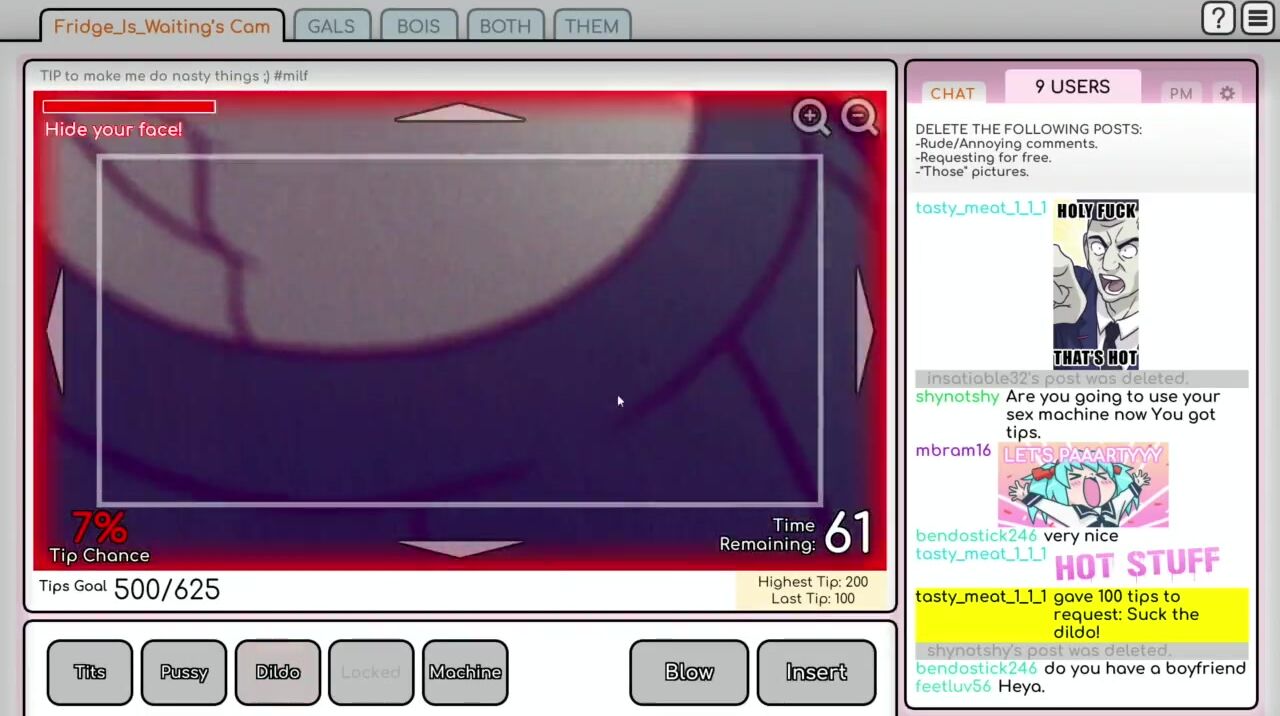Zoom in the camera view
Viewport: 1280px width, 716px height.
tap(810, 117)
